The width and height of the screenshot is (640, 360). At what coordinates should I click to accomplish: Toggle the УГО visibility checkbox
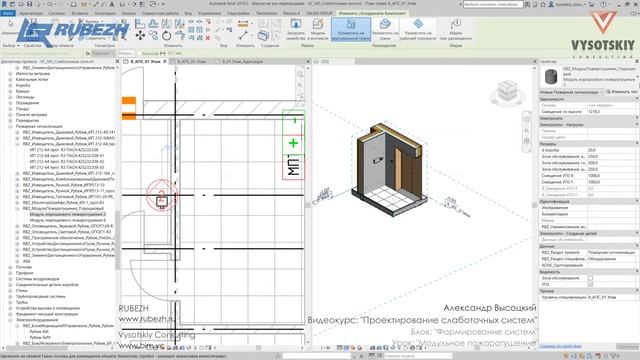(x=590, y=284)
